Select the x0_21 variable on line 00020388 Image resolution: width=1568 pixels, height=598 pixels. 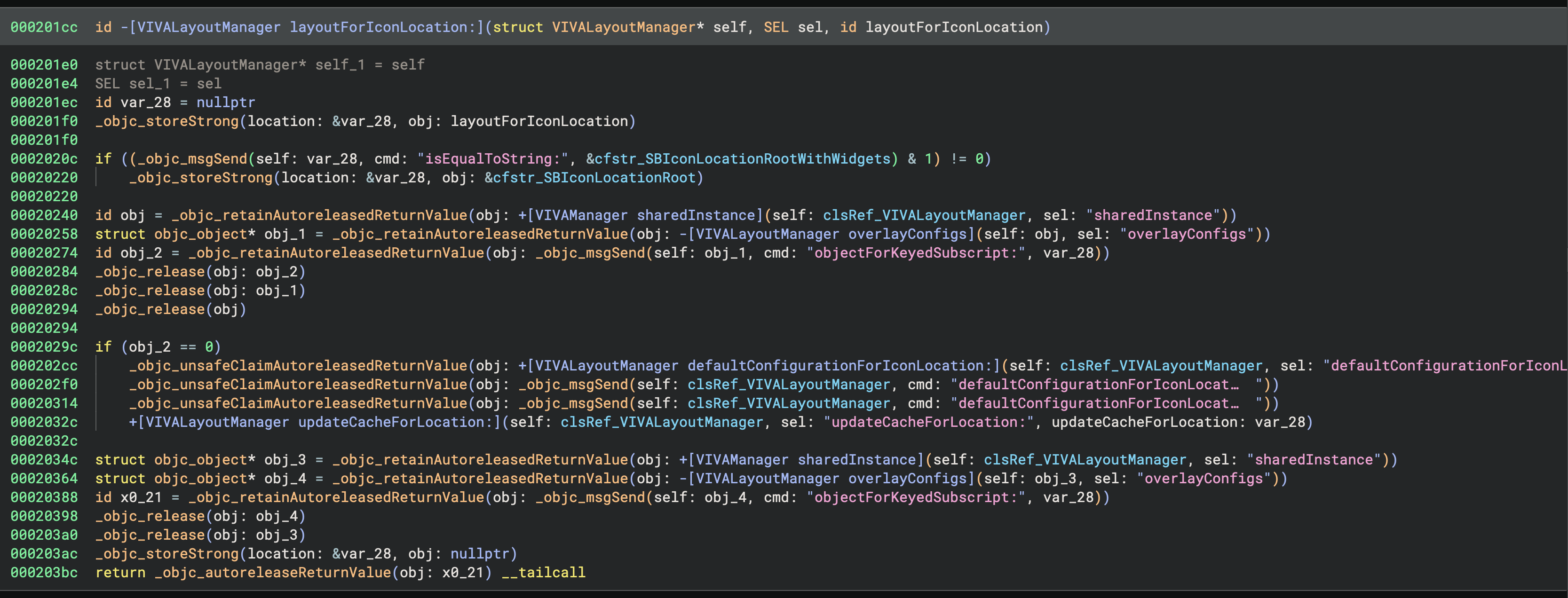point(143,497)
